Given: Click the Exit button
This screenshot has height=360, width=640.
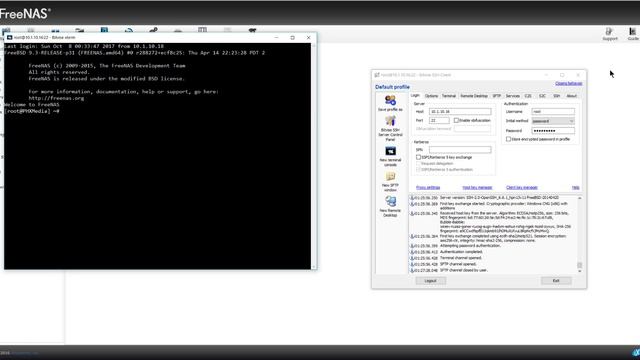Looking at the screenshot, I should (x=556, y=281).
